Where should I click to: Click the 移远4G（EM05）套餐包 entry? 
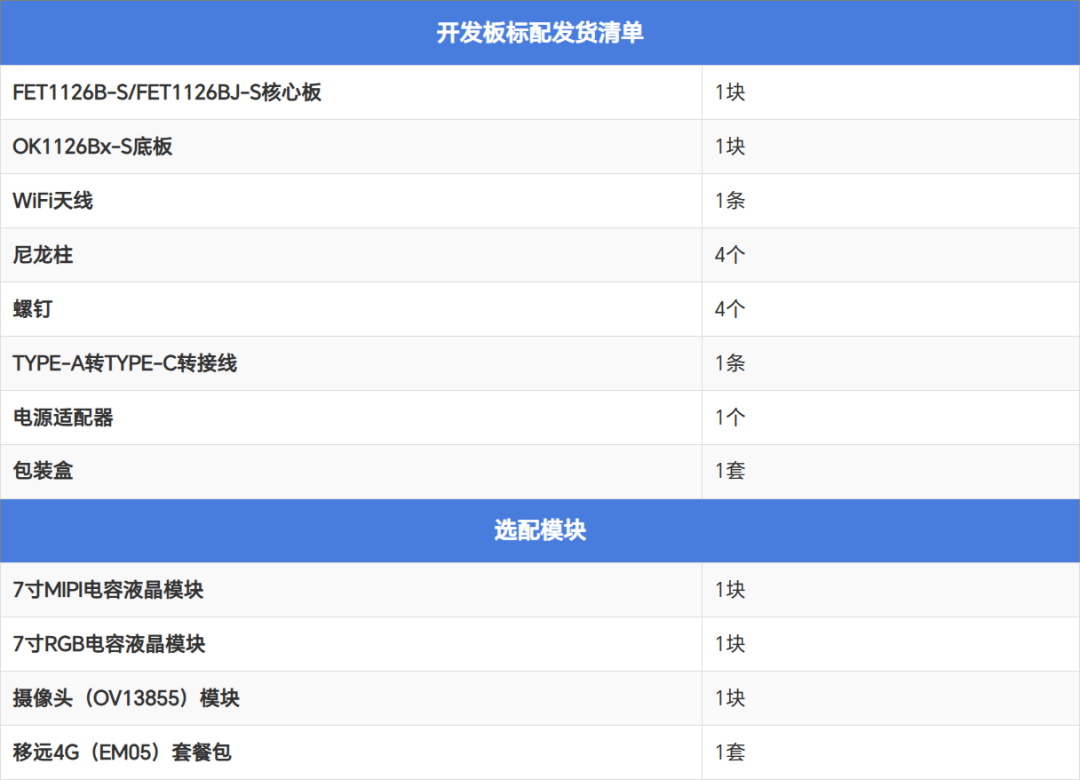[x=122, y=752]
